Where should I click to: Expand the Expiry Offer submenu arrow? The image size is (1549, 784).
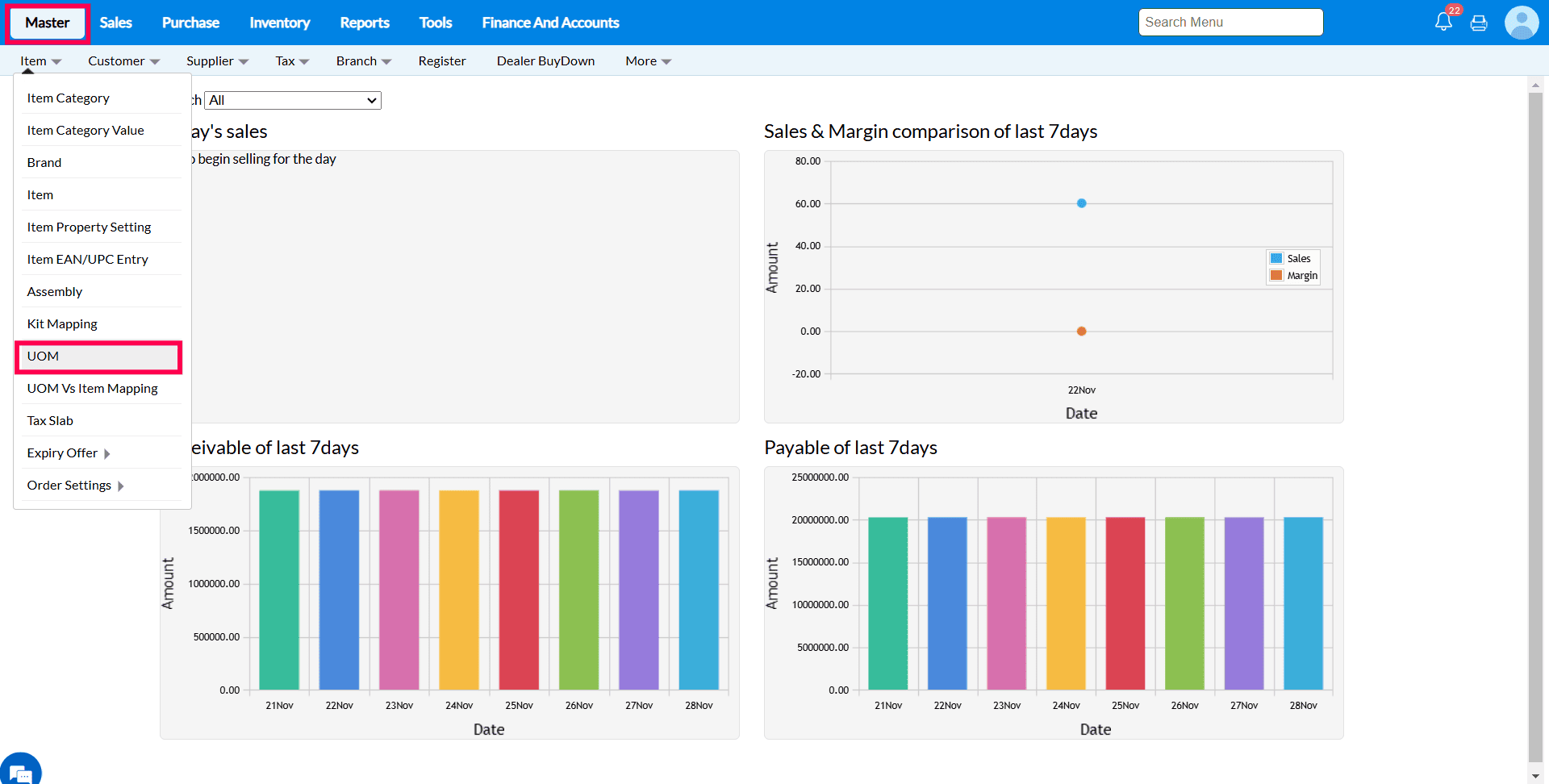(107, 453)
